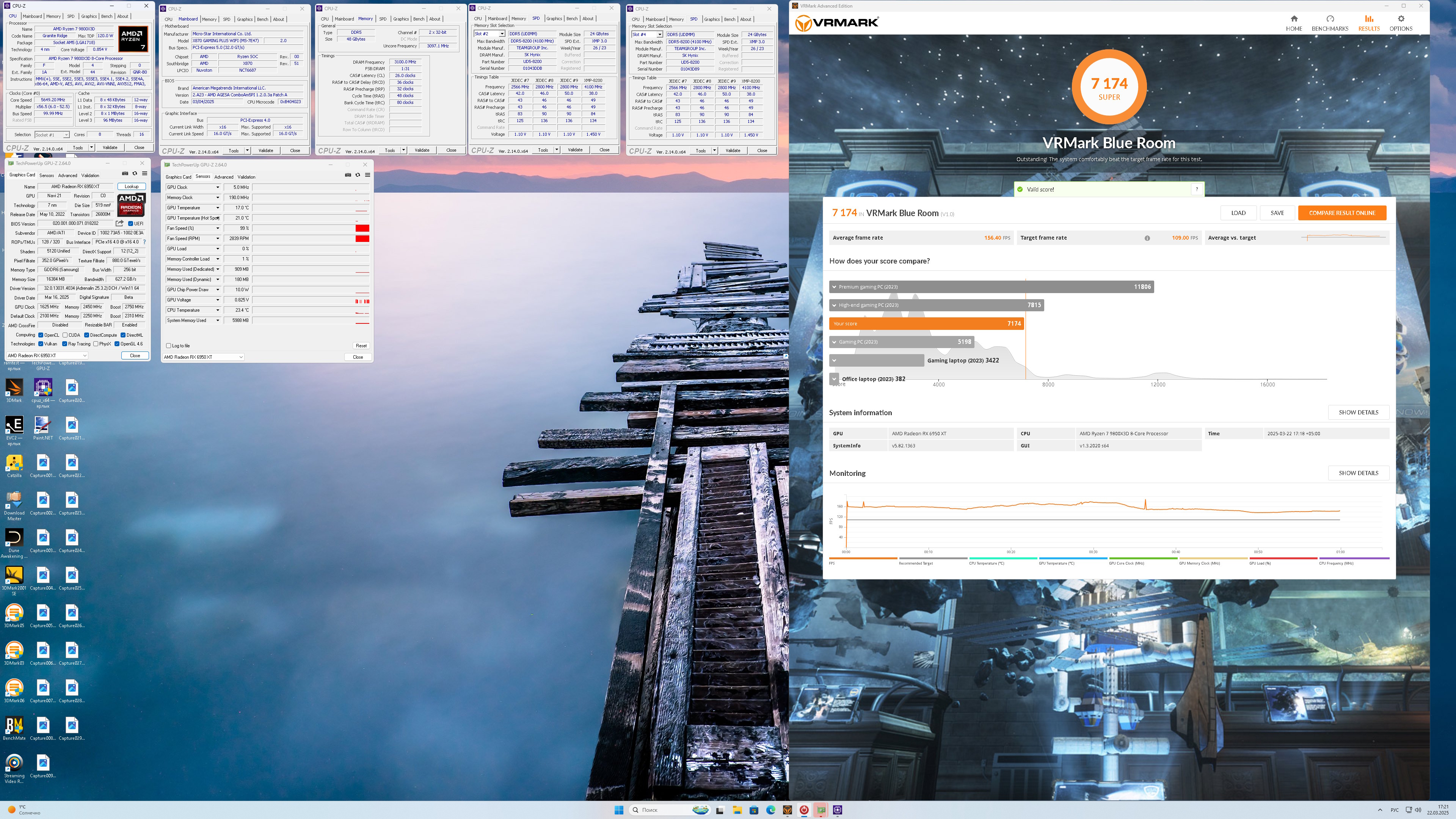1456x819 pixels.
Task: Open GPU Clock sensor dropdown
Action: [x=218, y=187]
